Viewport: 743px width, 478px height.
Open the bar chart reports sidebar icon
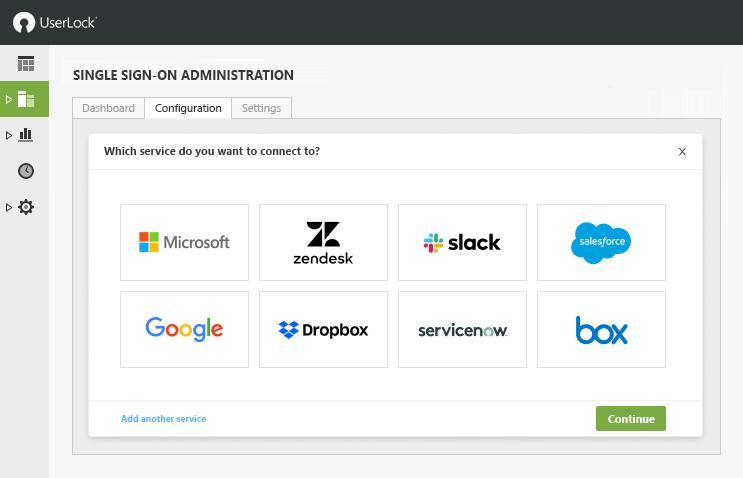26,135
